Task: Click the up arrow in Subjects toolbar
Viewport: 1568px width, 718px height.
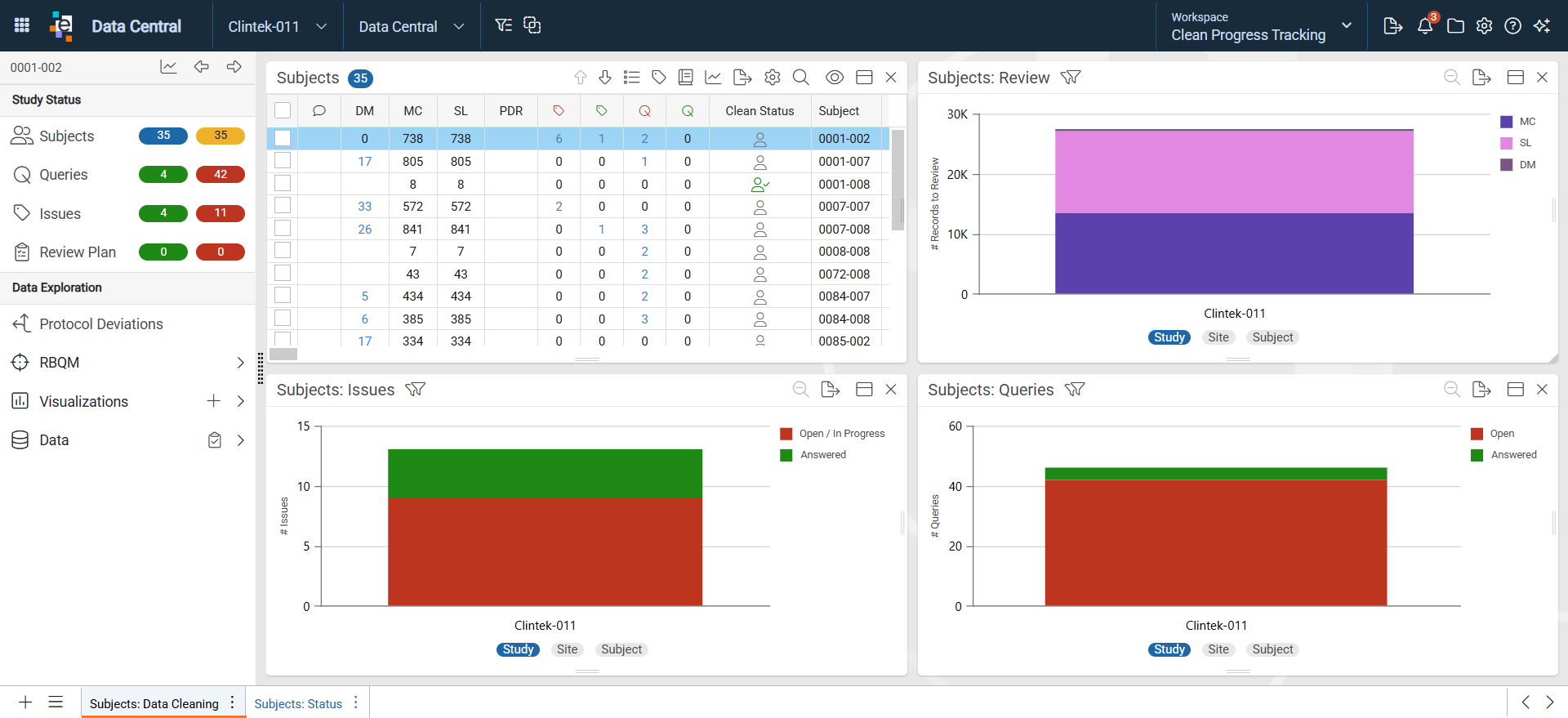Action: 581,77
